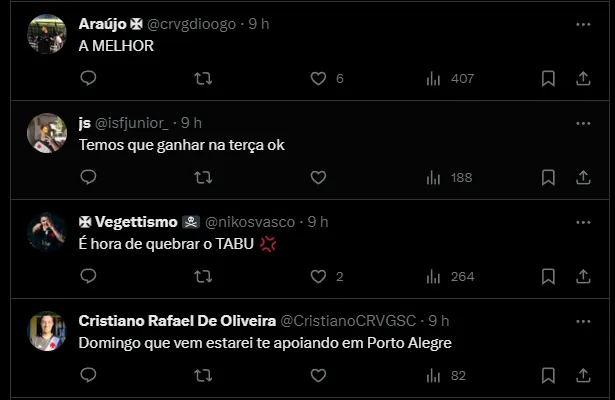
Task: Click Araújo's profile avatar
Action: coord(46,34)
